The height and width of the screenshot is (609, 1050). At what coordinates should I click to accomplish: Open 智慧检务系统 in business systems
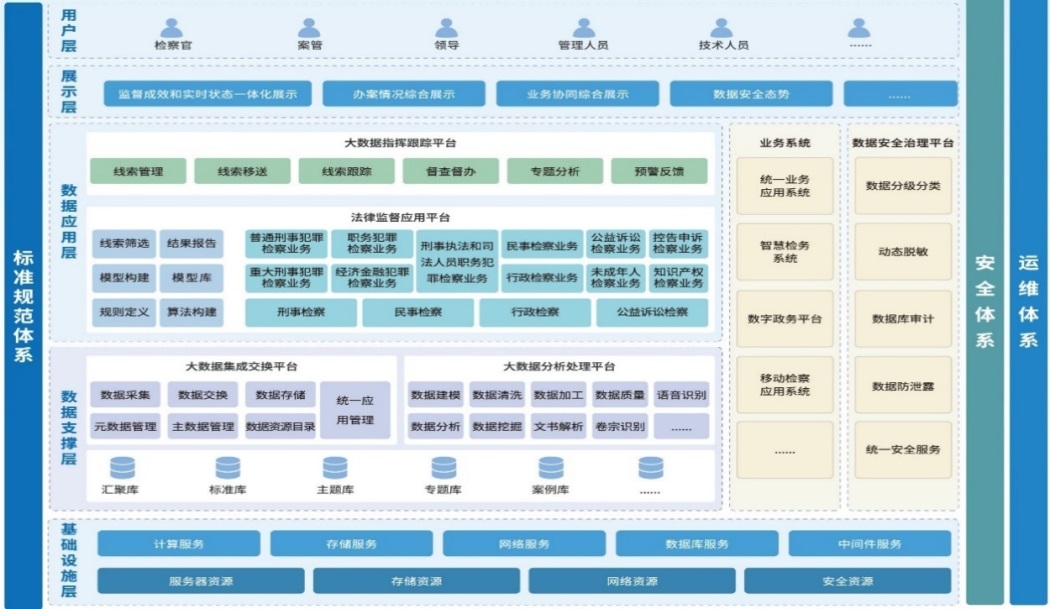click(785, 251)
